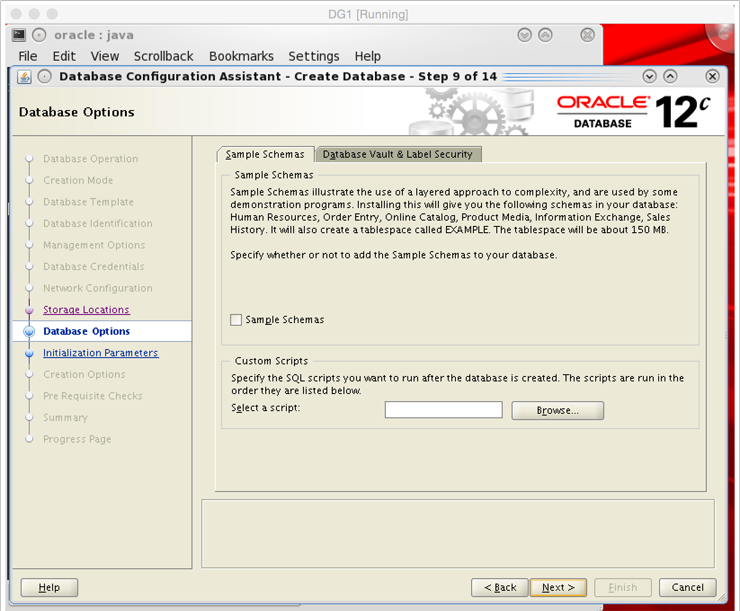The width and height of the screenshot is (740, 611).
Task: Click the Initialization Parameters step bullet icon
Action: pos(29,353)
